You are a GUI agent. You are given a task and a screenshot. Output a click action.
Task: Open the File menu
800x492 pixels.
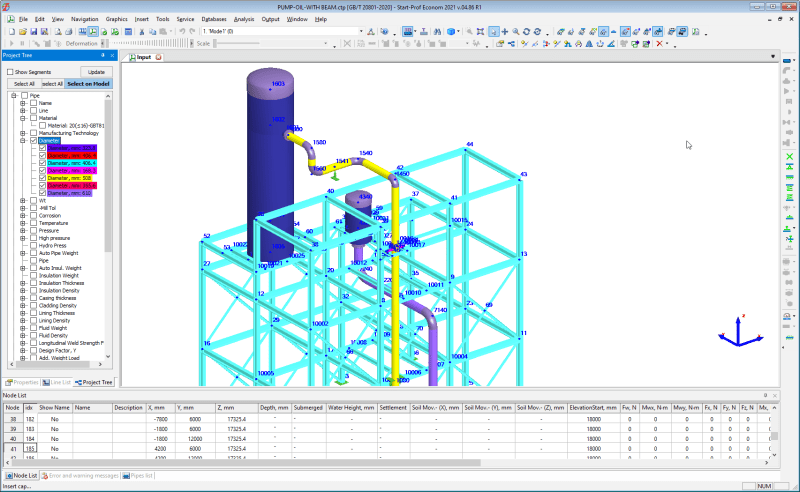pos(23,19)
